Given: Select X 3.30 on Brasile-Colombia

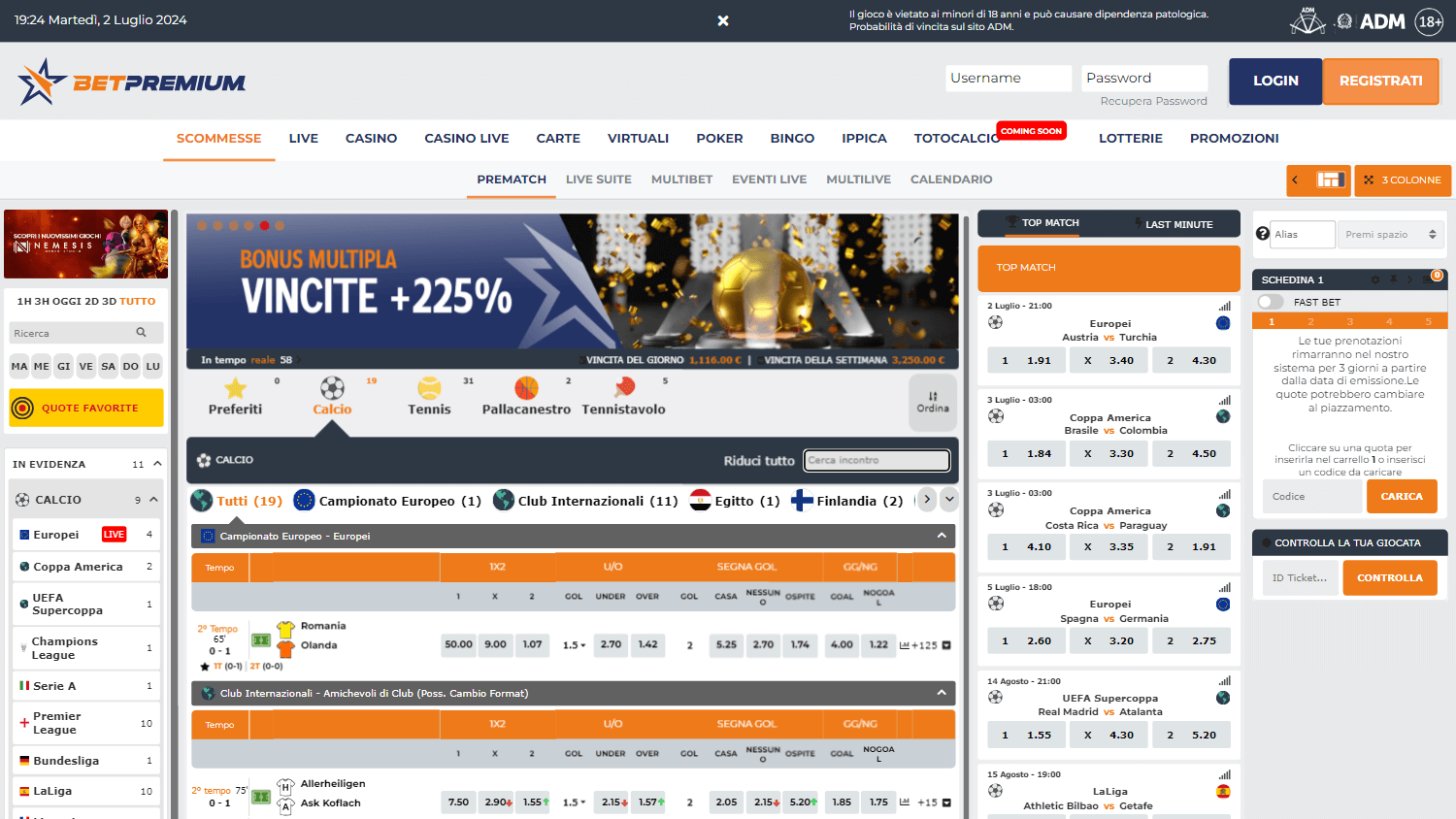Looking at the screenshot, I should 1108,453.
